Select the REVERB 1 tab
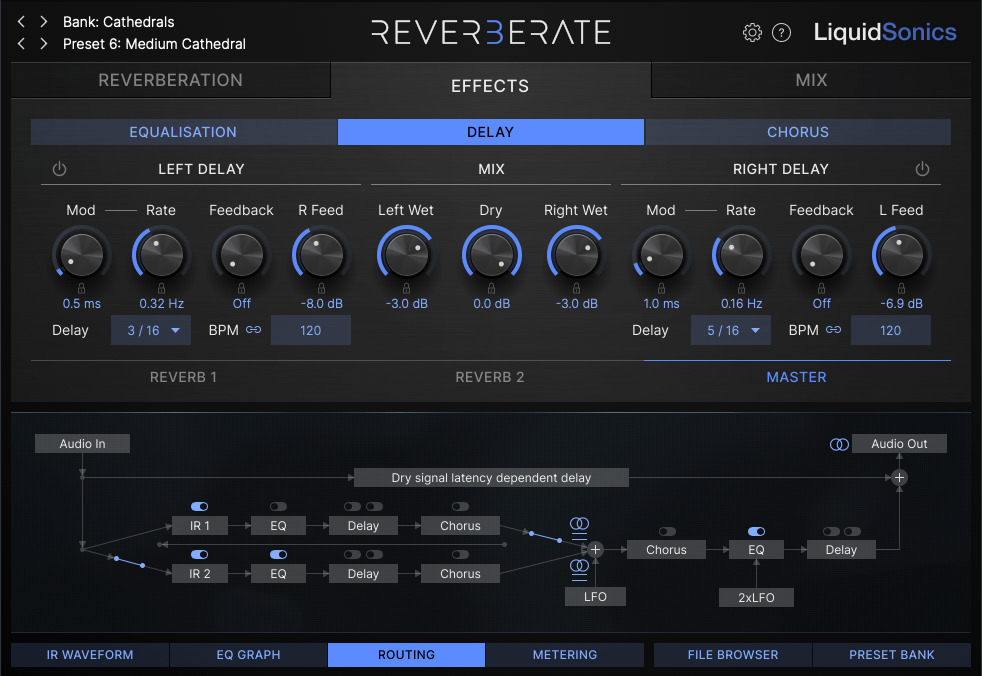Viewport: 982px width, 676px height. (x=183, y=377)
